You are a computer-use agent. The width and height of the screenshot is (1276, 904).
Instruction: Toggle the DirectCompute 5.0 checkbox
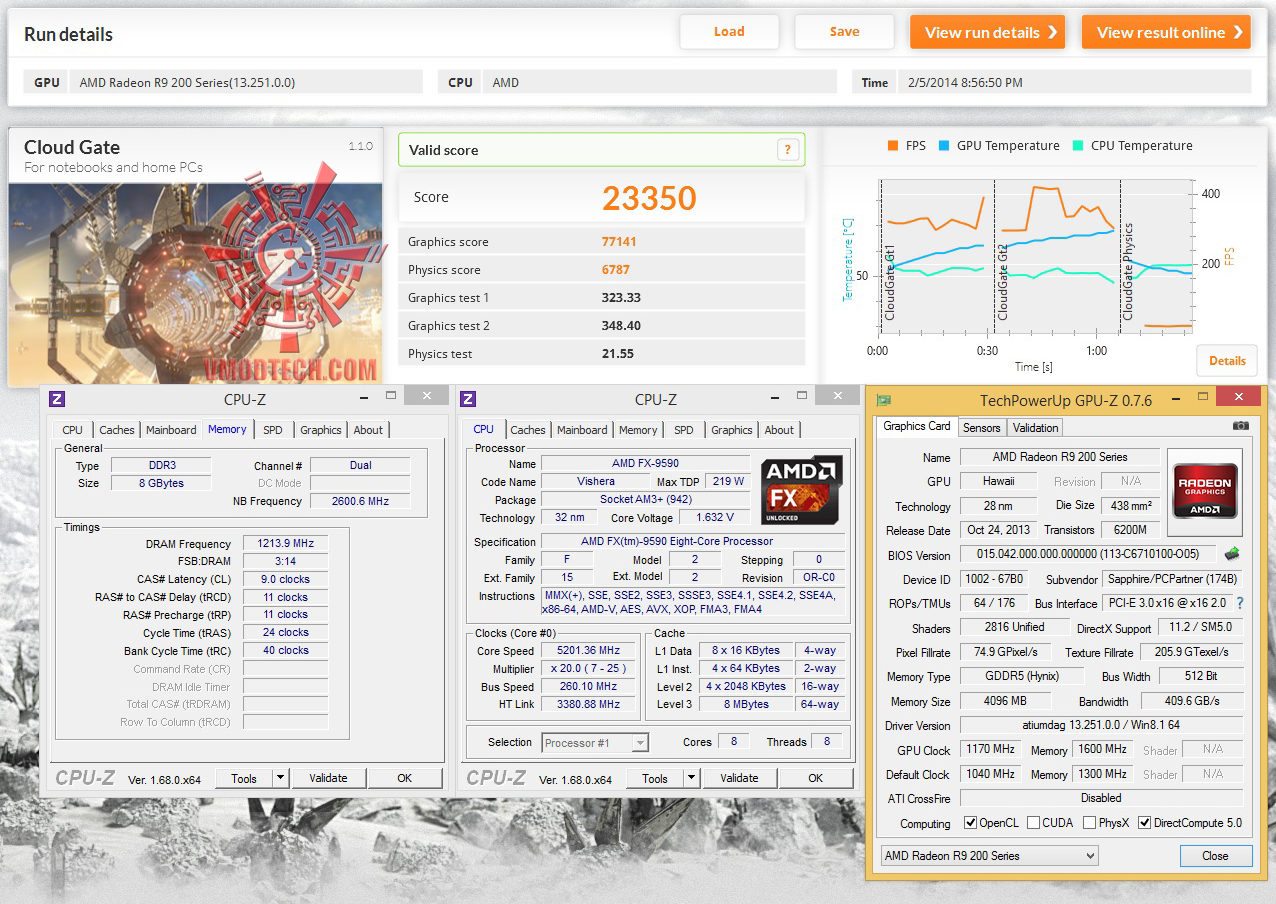coord(1145,823)
